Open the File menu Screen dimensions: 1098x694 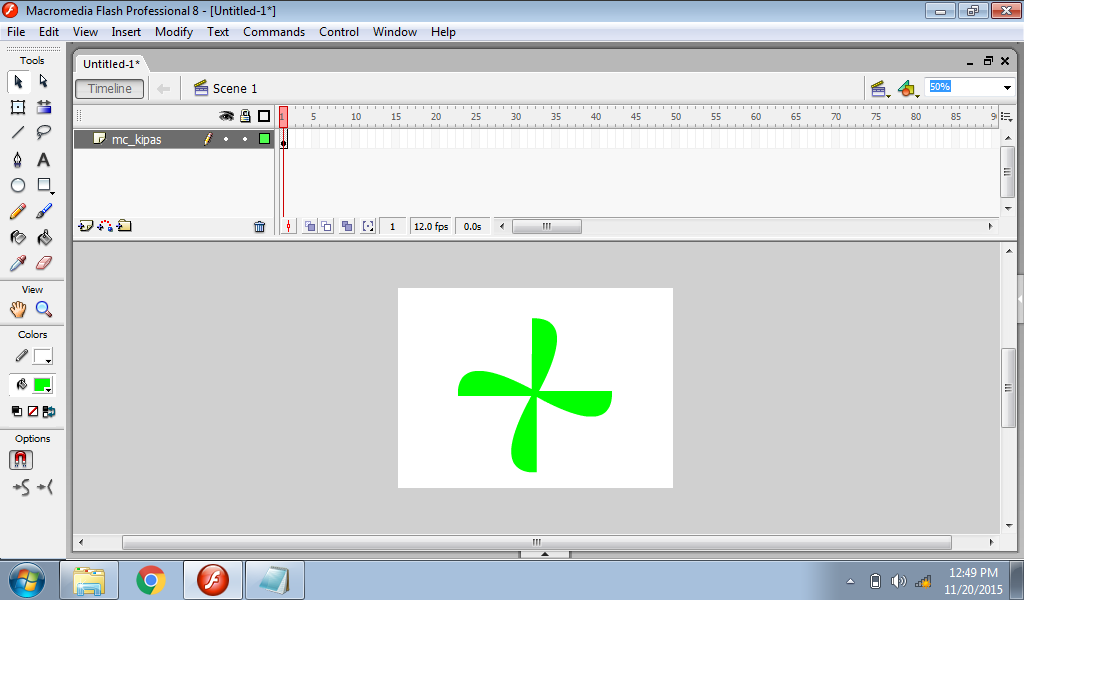coord(16,32)
